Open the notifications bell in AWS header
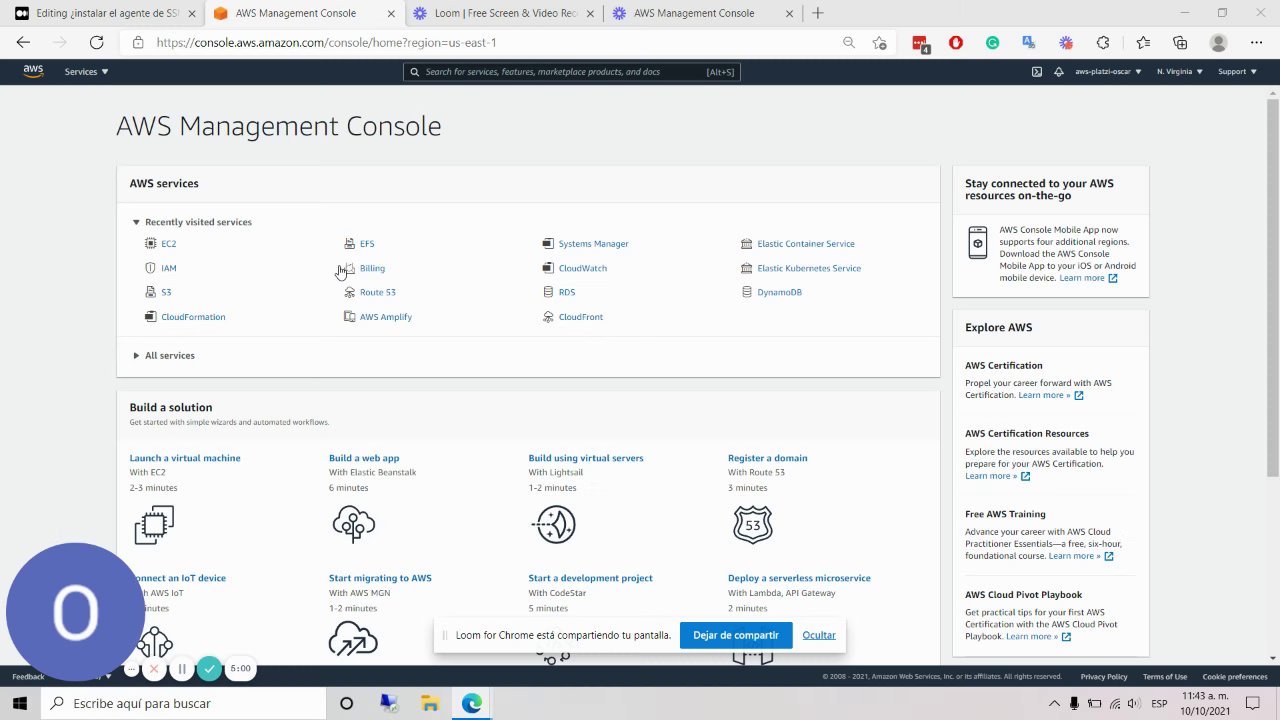 [1059, 72]
